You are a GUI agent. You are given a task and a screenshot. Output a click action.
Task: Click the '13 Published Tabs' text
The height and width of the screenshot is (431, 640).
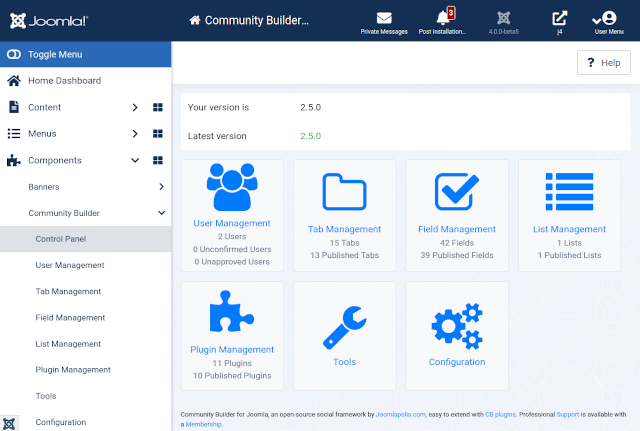(x=344, y=255)
